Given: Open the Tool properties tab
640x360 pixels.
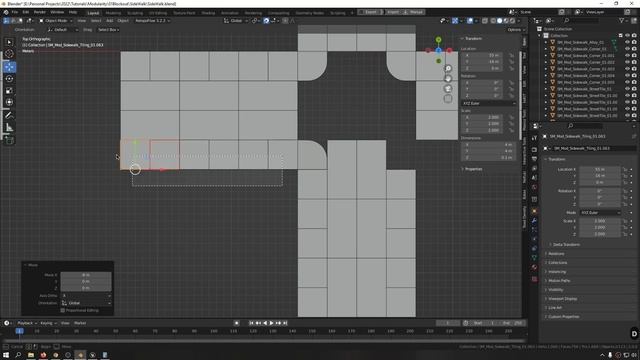Looking at the screenshot, I should coord(534,138).
